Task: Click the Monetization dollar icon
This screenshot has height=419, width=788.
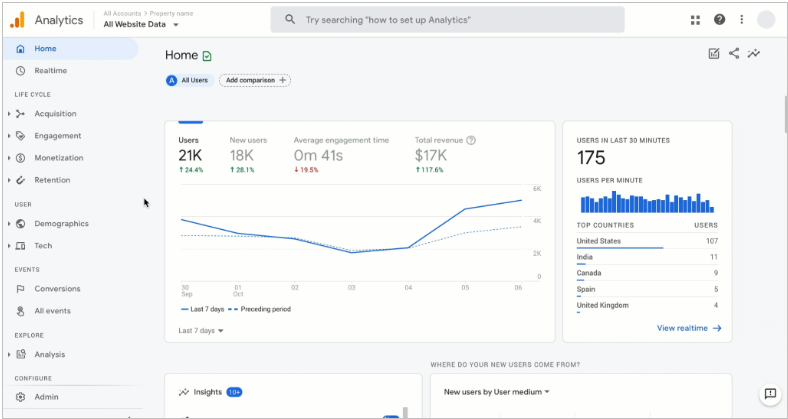Action: [x=20, y=158]
